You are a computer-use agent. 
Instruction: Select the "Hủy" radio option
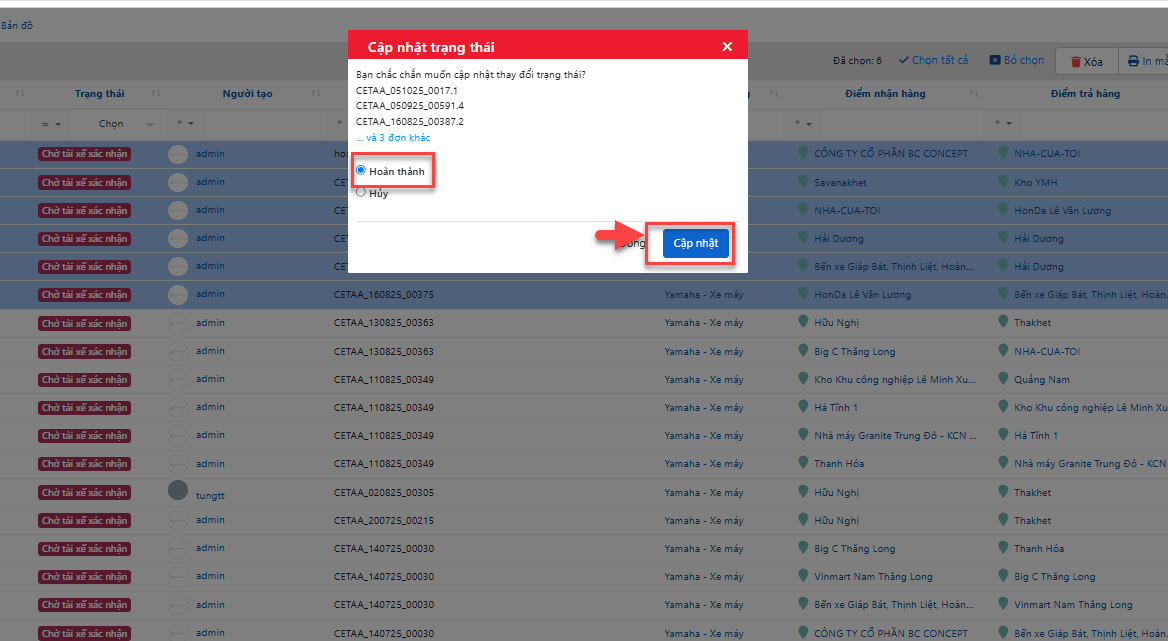[361, 192]
